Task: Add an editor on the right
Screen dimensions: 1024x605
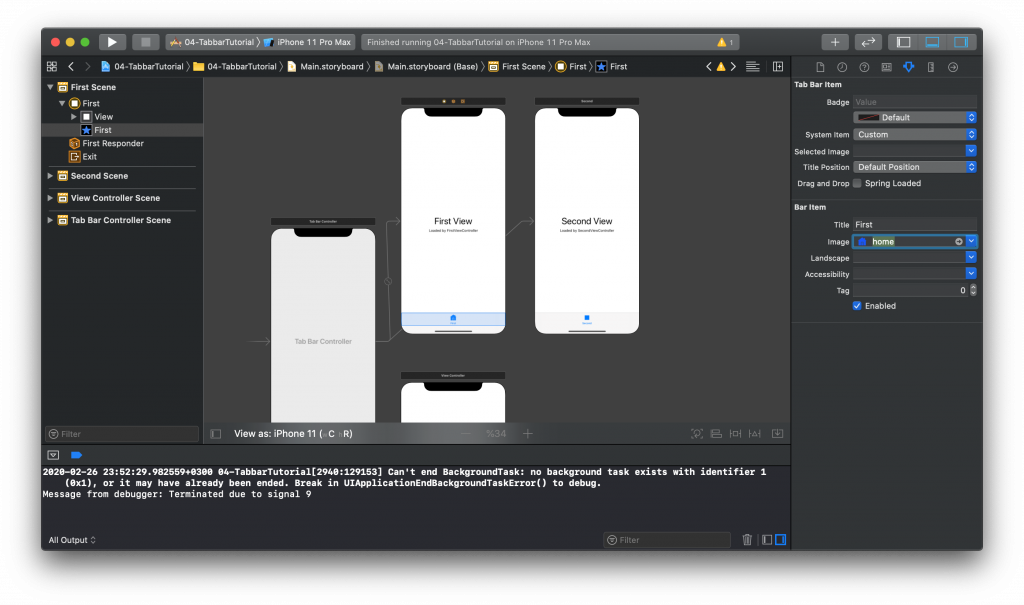Action: pyautogui.click(x=778, y=67)
